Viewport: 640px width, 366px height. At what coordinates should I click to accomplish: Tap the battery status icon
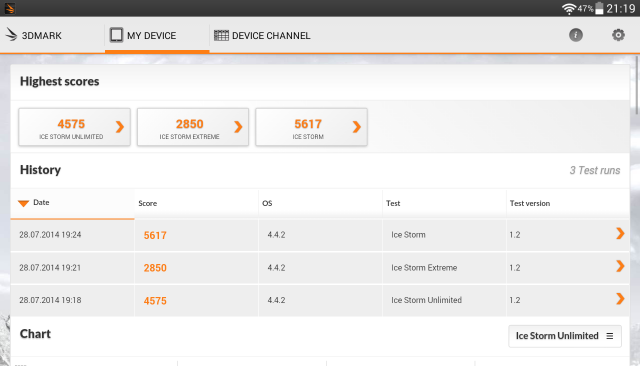599,8
